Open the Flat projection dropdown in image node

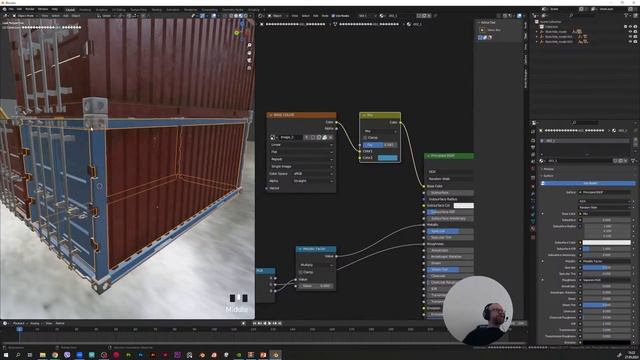[x=302, y=152]
